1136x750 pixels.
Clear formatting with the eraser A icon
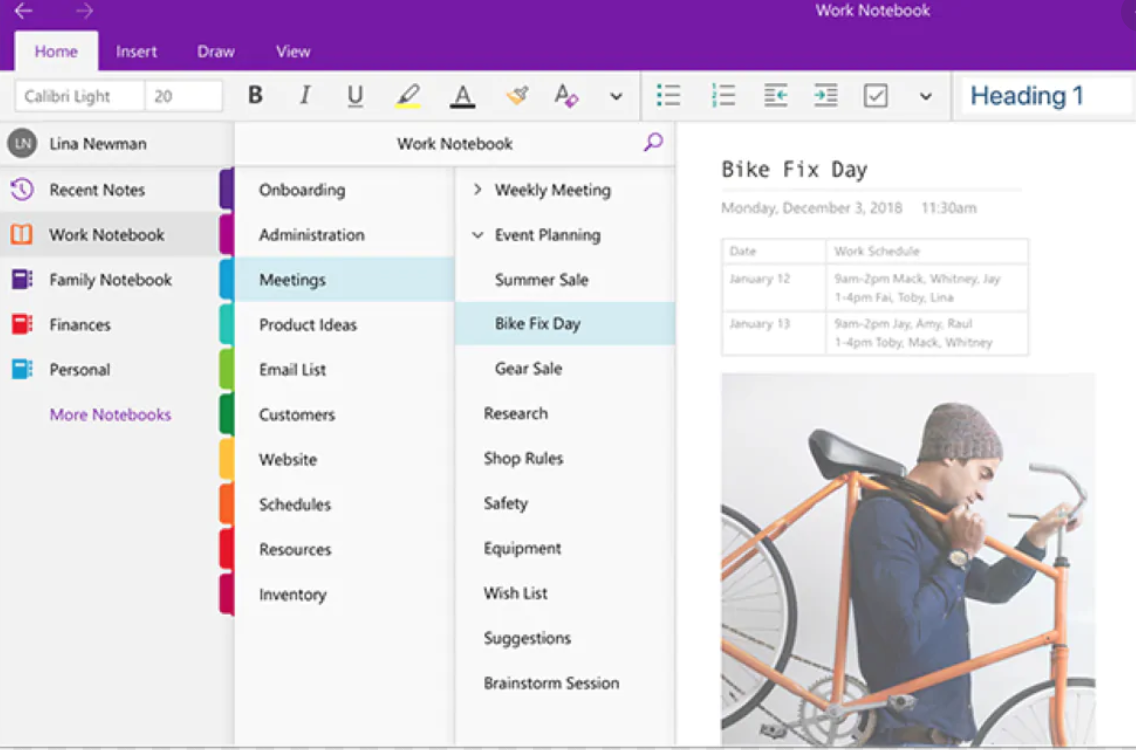[x=566, y=95]
